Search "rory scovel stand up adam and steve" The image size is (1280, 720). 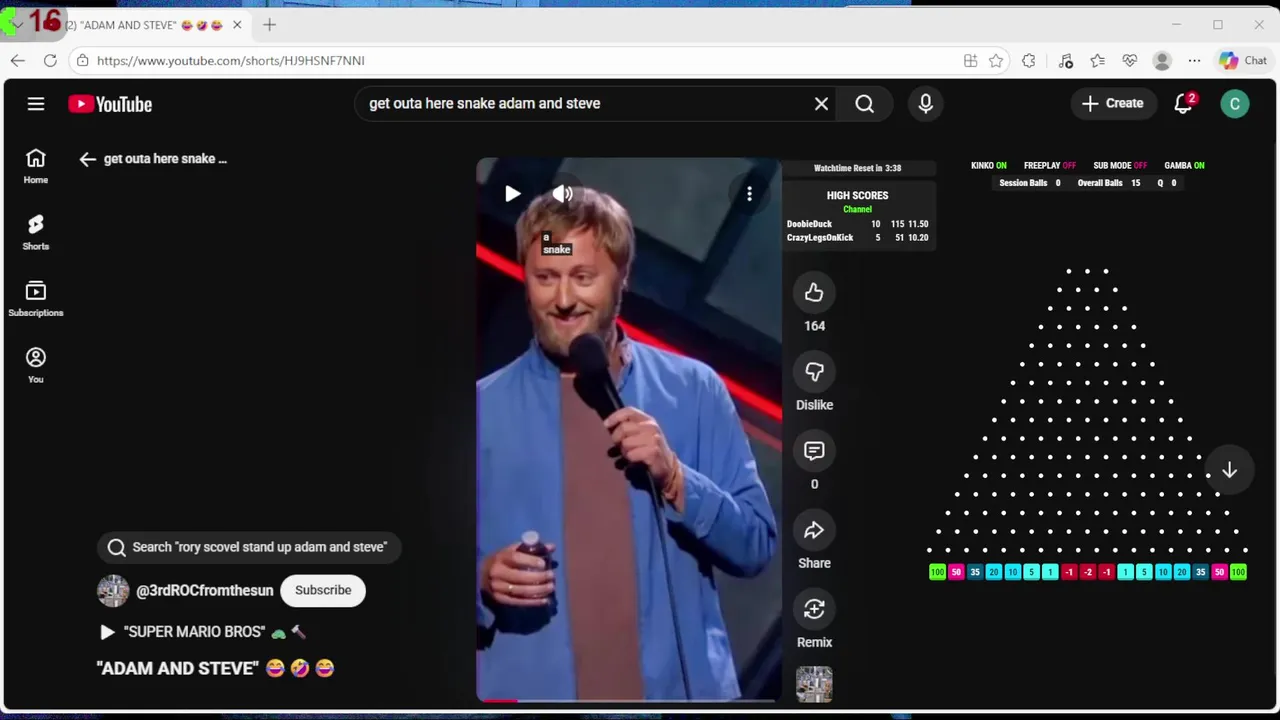(249, 547)
